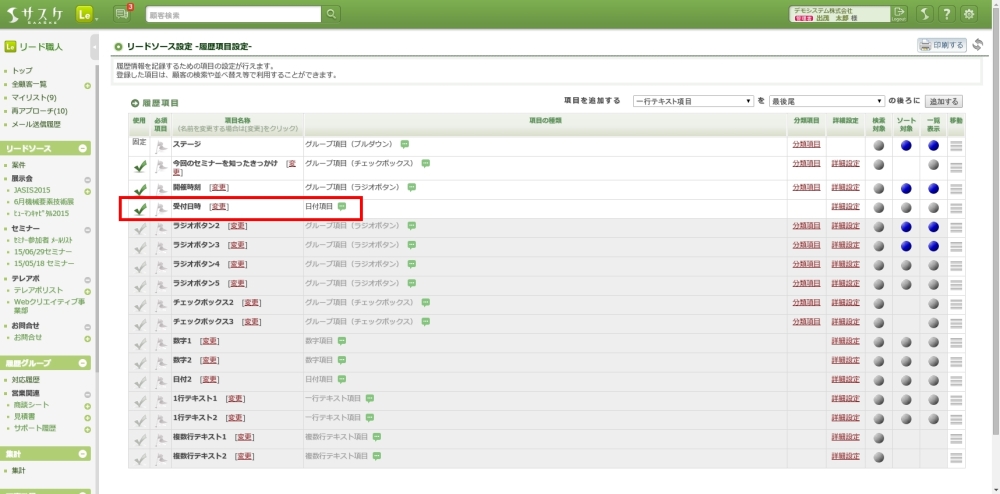Toggle use checkmark for 受付日時 row
Screen dimensions: 1000x494
pos(140,208)
